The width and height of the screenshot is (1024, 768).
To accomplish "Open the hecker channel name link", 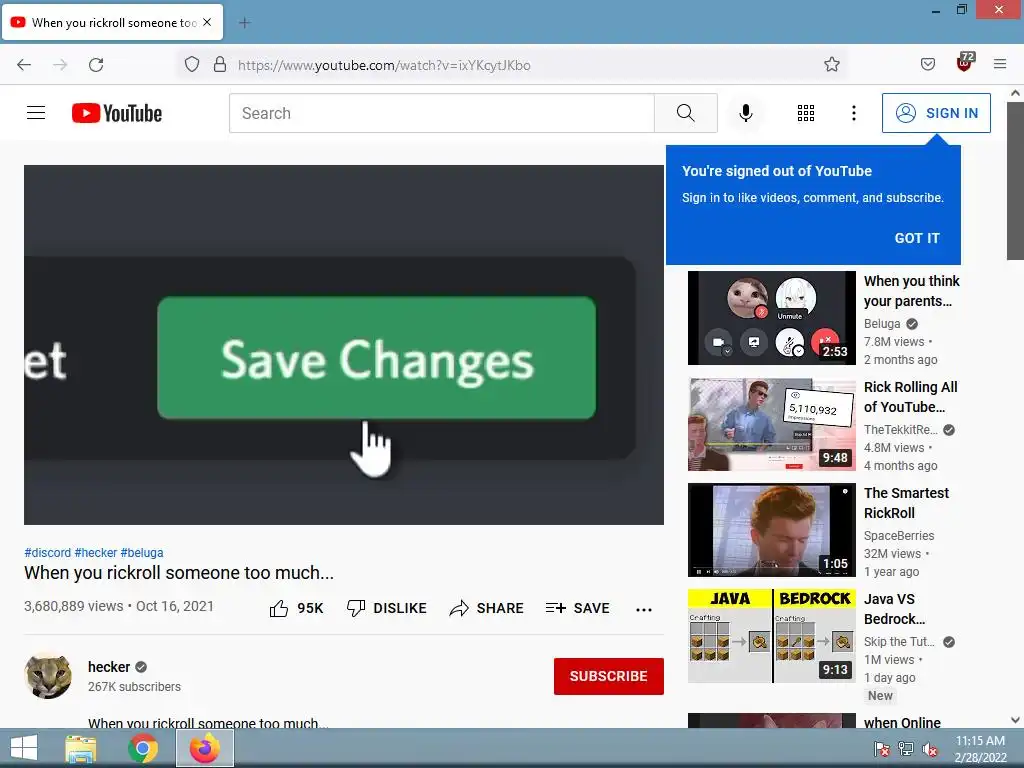I will click(x=109, y=667).
